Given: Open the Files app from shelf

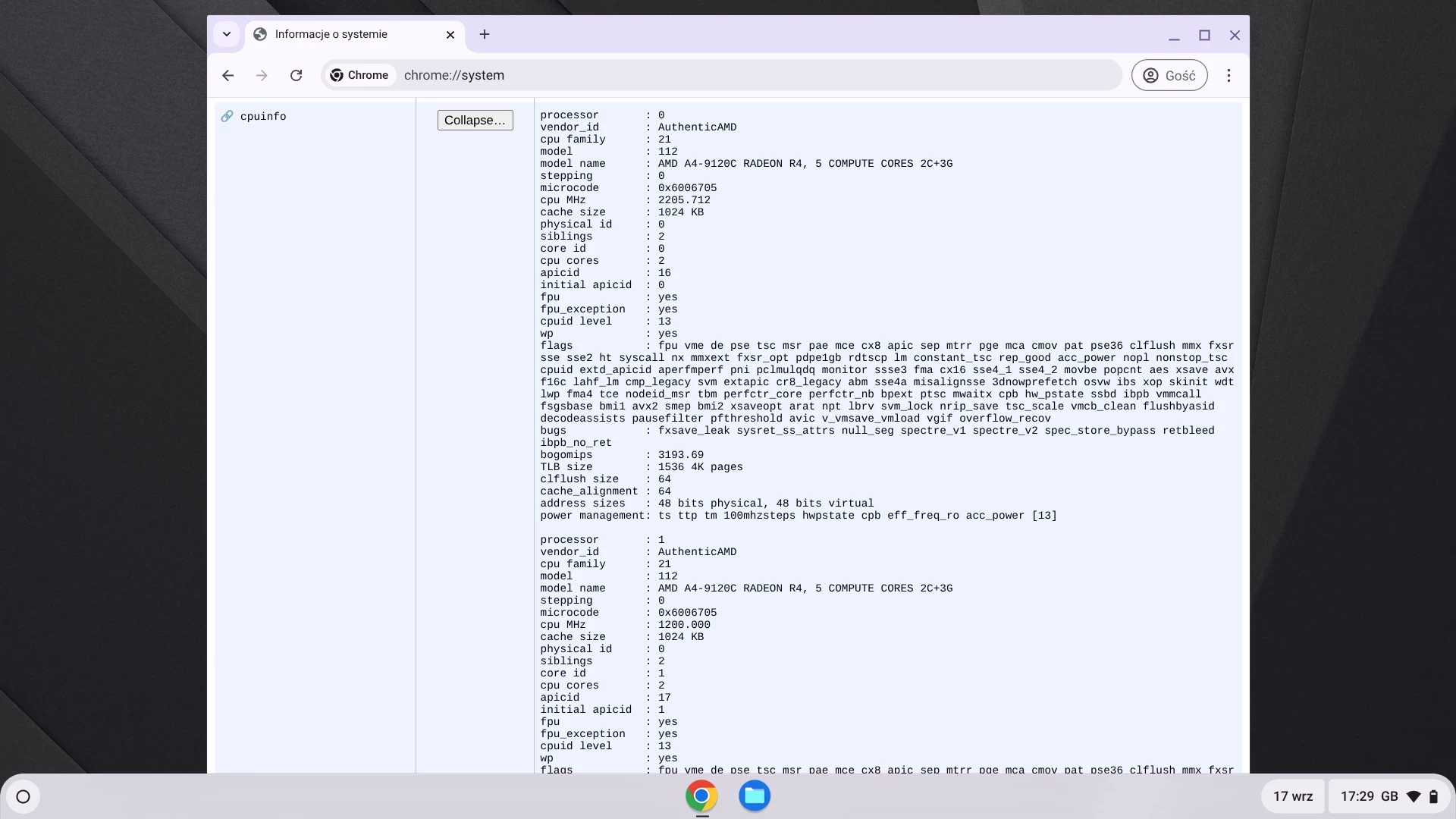Looking at the screenshot, I should tap(755, 795).
